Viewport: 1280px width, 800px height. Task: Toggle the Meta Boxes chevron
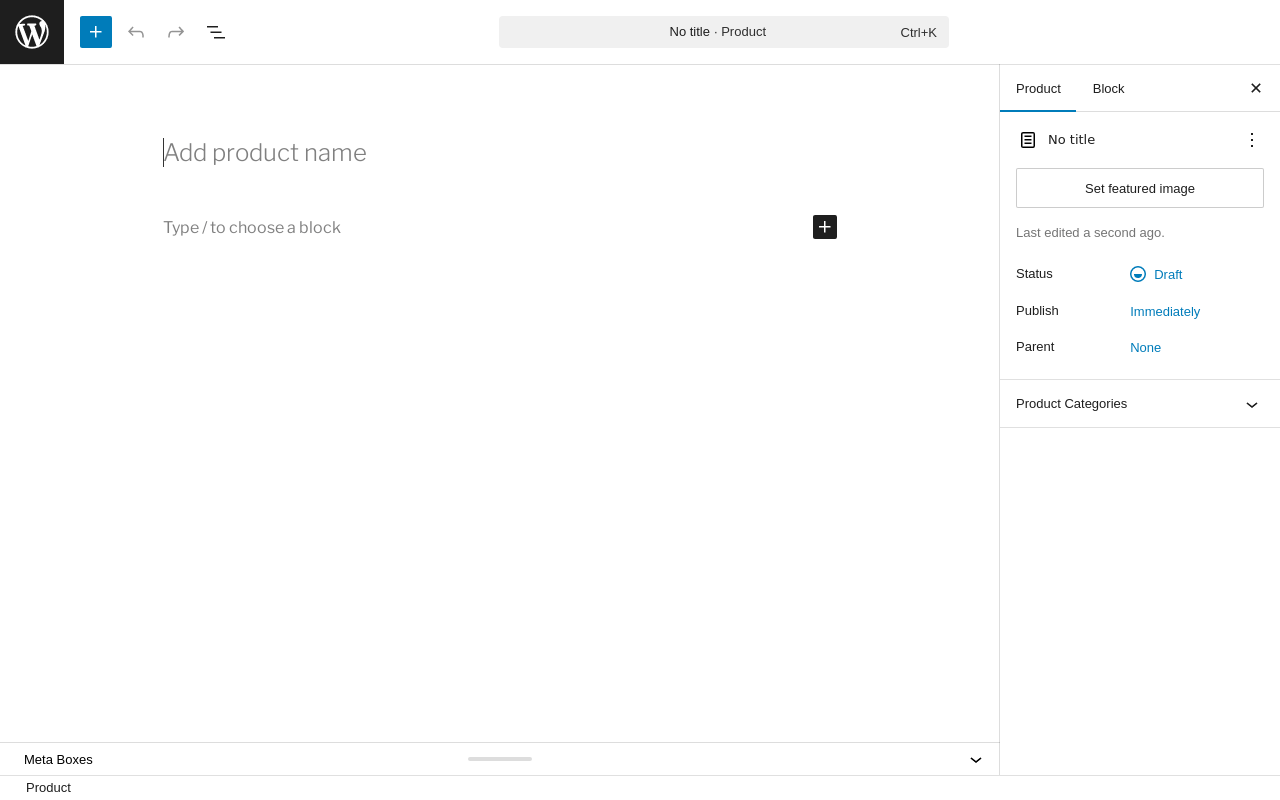pyautogui.click(x=976, y=760)
